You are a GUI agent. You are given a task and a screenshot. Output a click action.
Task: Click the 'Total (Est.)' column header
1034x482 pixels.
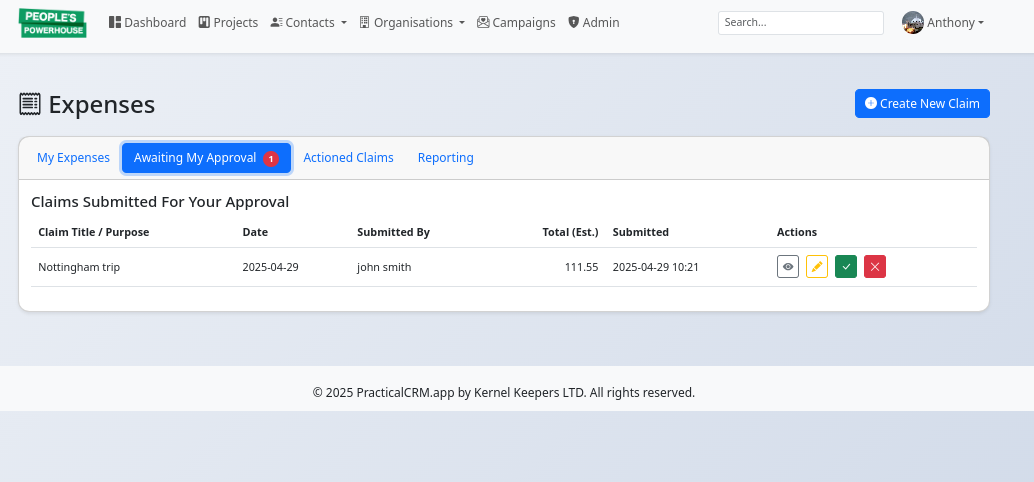pyautogui.click(x=570, y=232)
